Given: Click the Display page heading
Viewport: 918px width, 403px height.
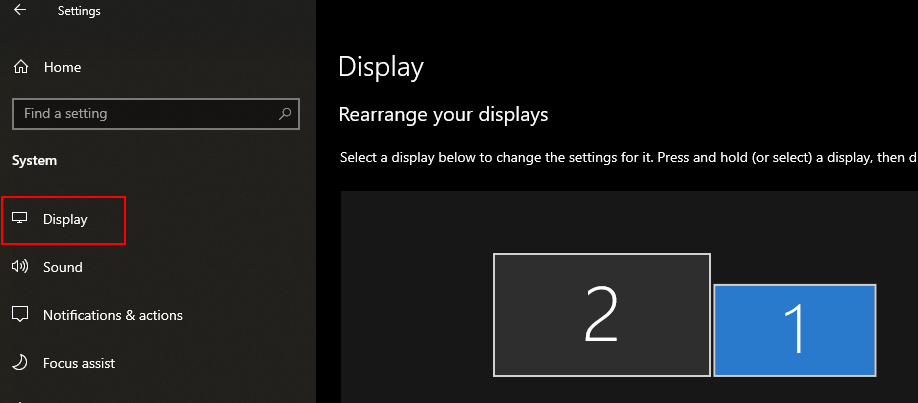Looking at the screenshot, I should [381, 67].
